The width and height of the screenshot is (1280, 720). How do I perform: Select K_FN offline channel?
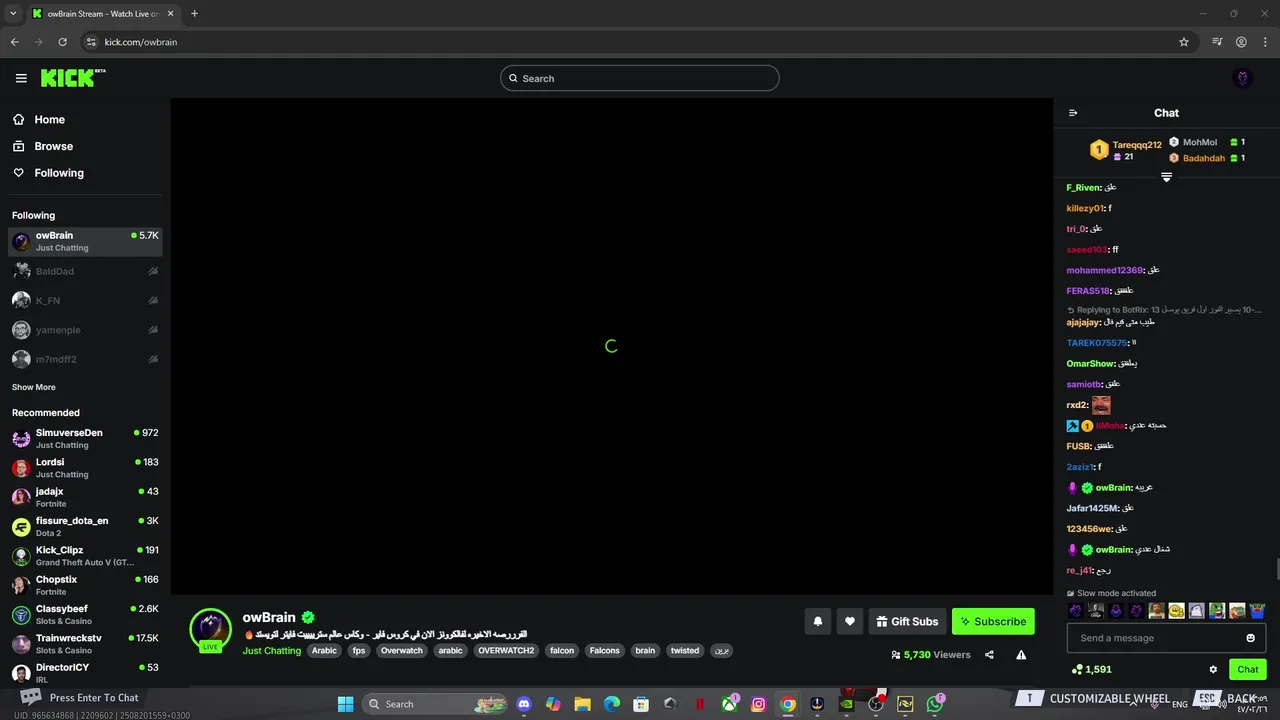click(85, 300)
